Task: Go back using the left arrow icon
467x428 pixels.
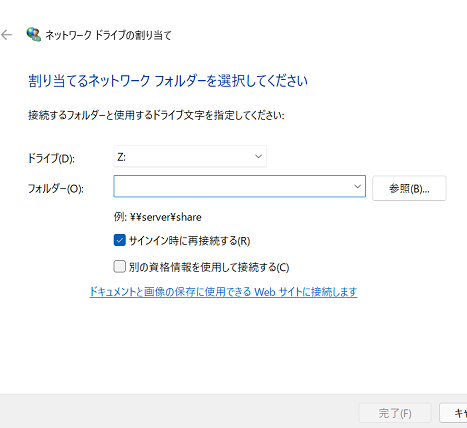Action: click(6, 35)
